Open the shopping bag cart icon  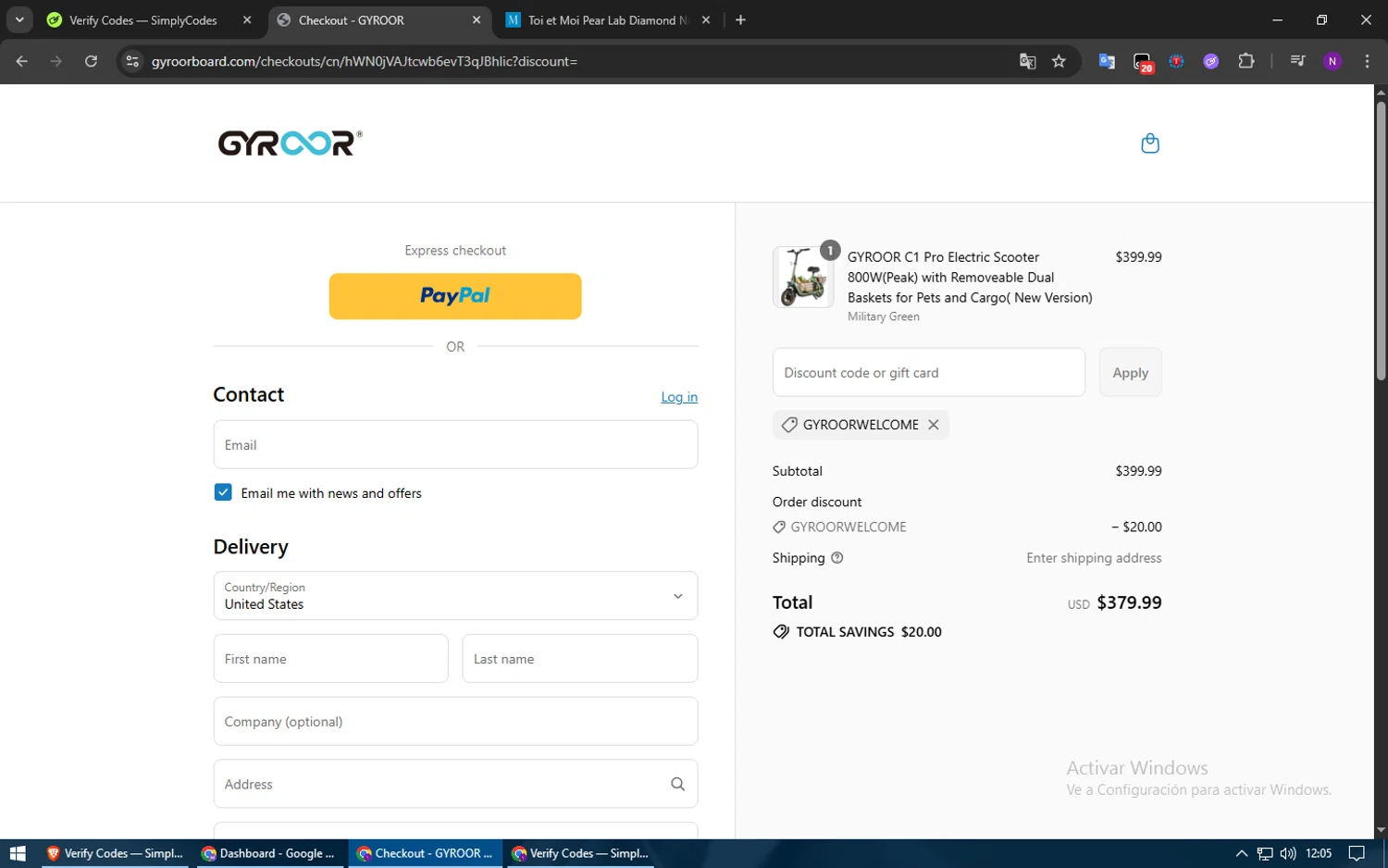click(x=1150, y=143)
